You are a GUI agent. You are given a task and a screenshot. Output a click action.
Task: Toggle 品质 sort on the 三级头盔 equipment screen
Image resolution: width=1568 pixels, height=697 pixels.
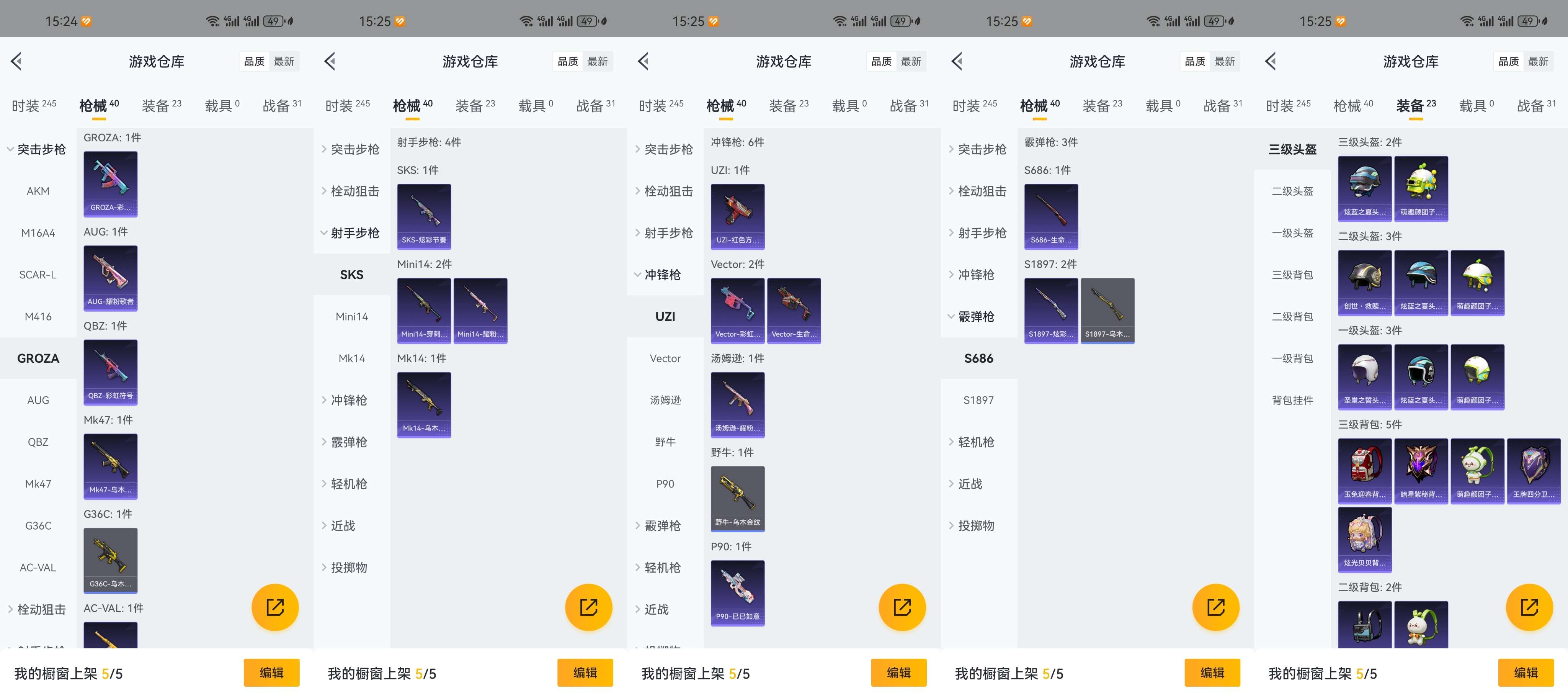click(x=1508, y=62)
